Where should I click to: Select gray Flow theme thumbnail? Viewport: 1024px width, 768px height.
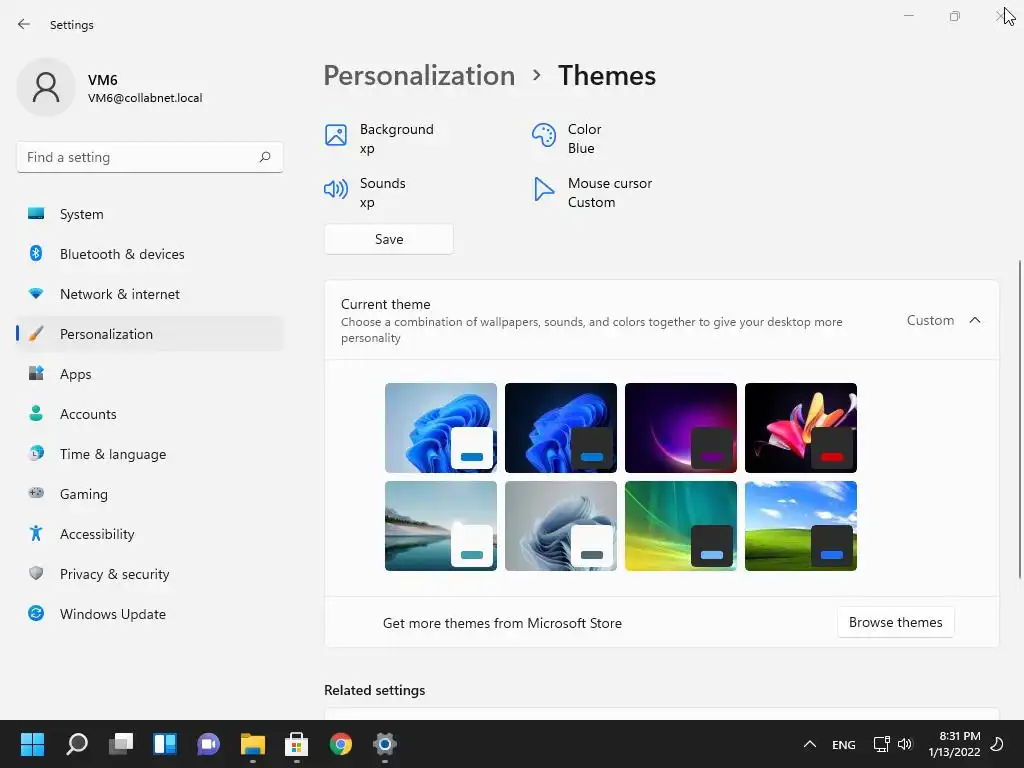560,526
